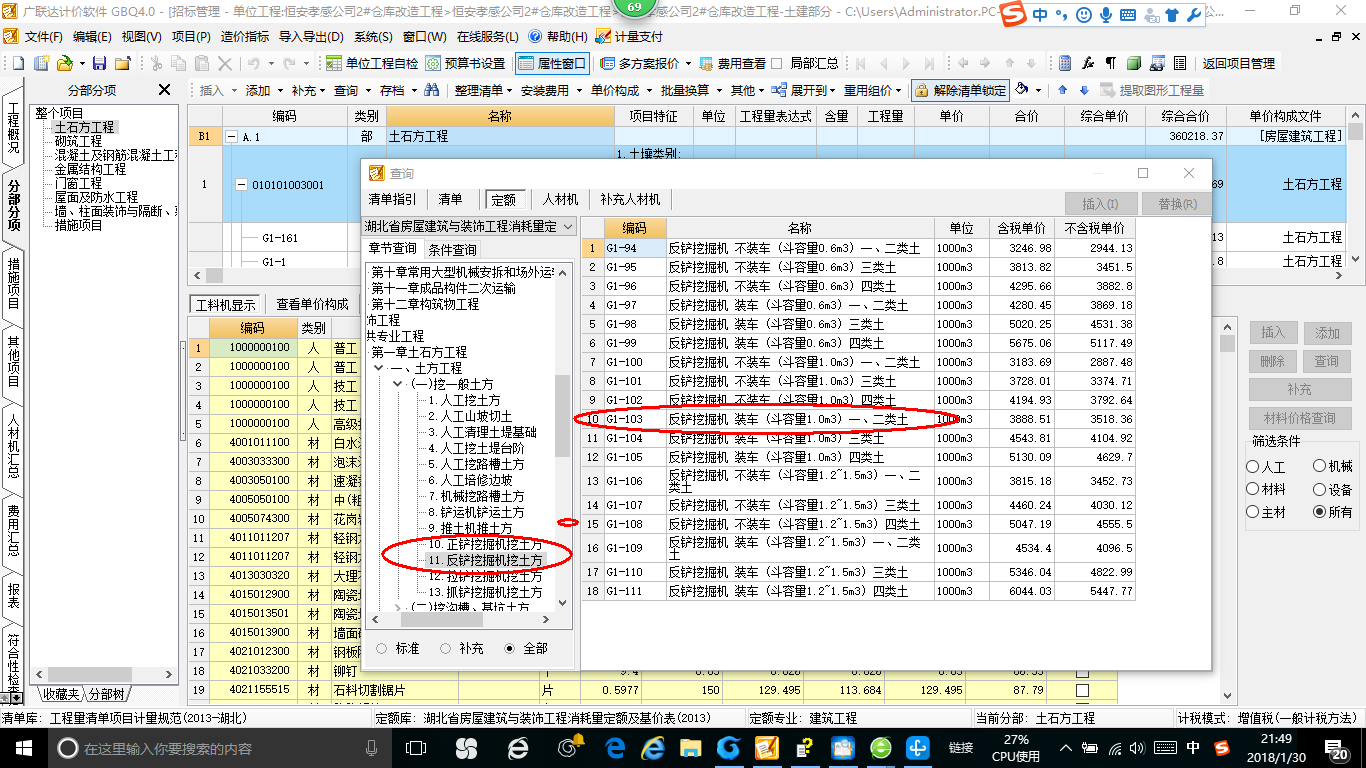The image size is (1366, 768).
Task: Switch to the 清单指引 tab
Action: [x=392, y=200]
